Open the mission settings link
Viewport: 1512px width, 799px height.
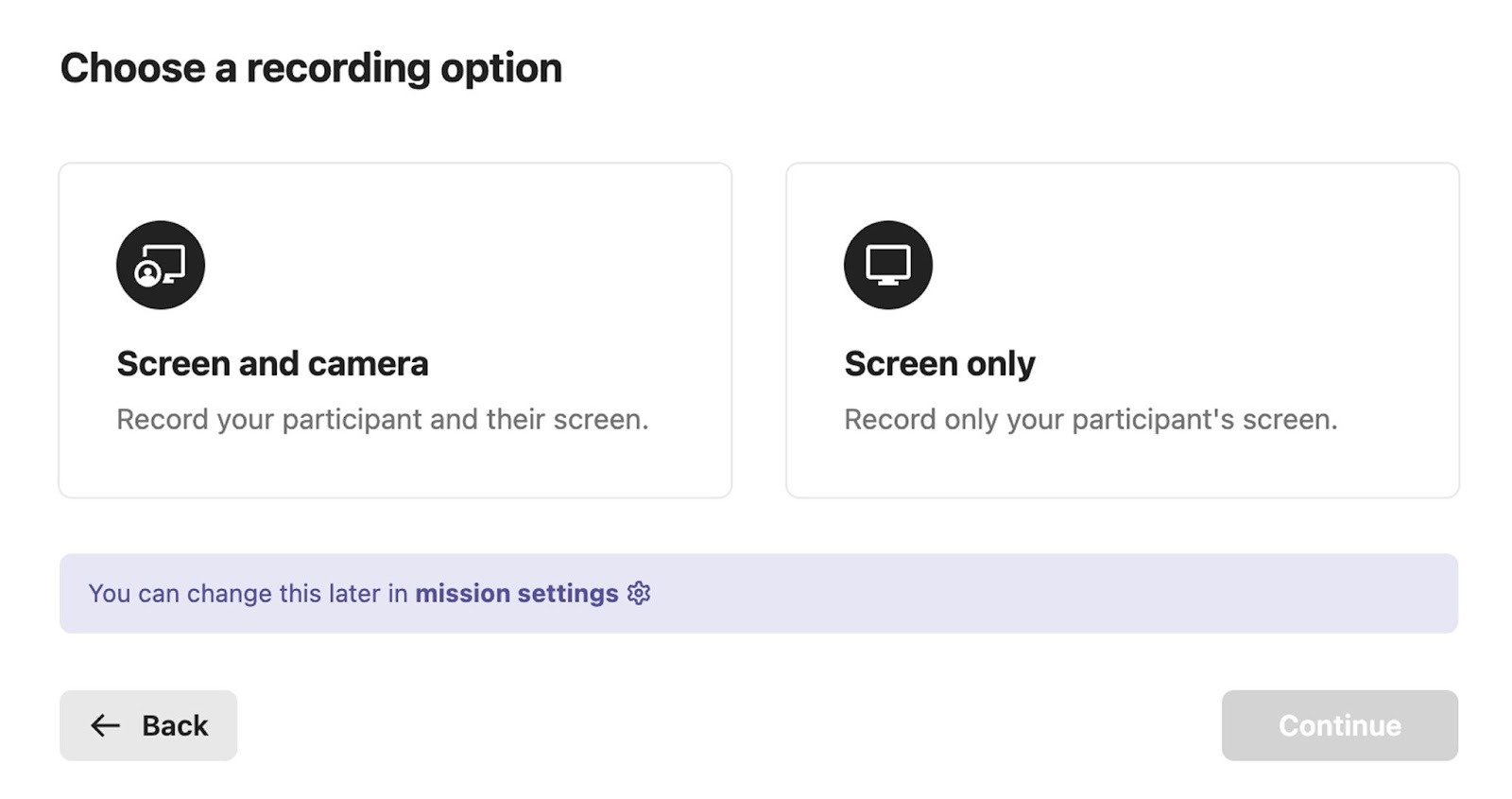pos(516,593)
